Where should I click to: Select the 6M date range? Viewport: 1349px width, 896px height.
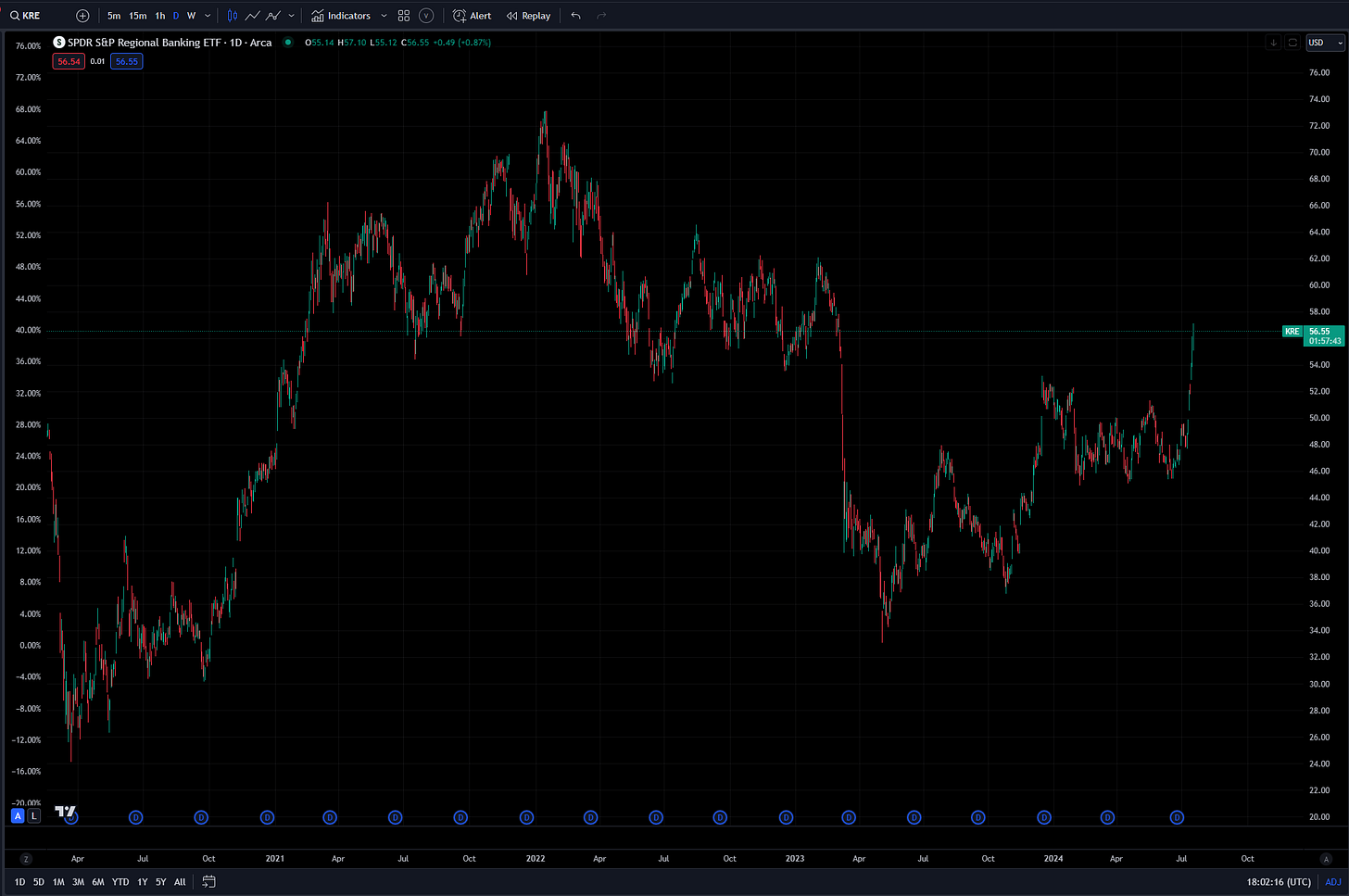pos(98,882)
